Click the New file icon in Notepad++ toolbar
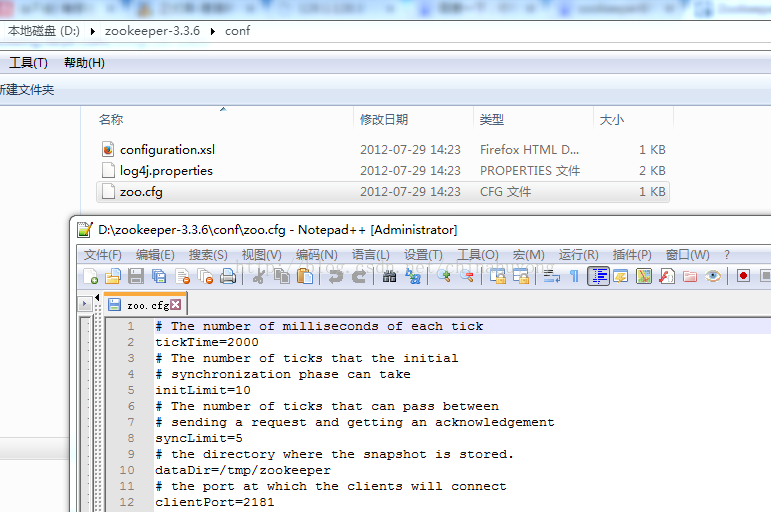771x512 pixels. pos(90,276)
